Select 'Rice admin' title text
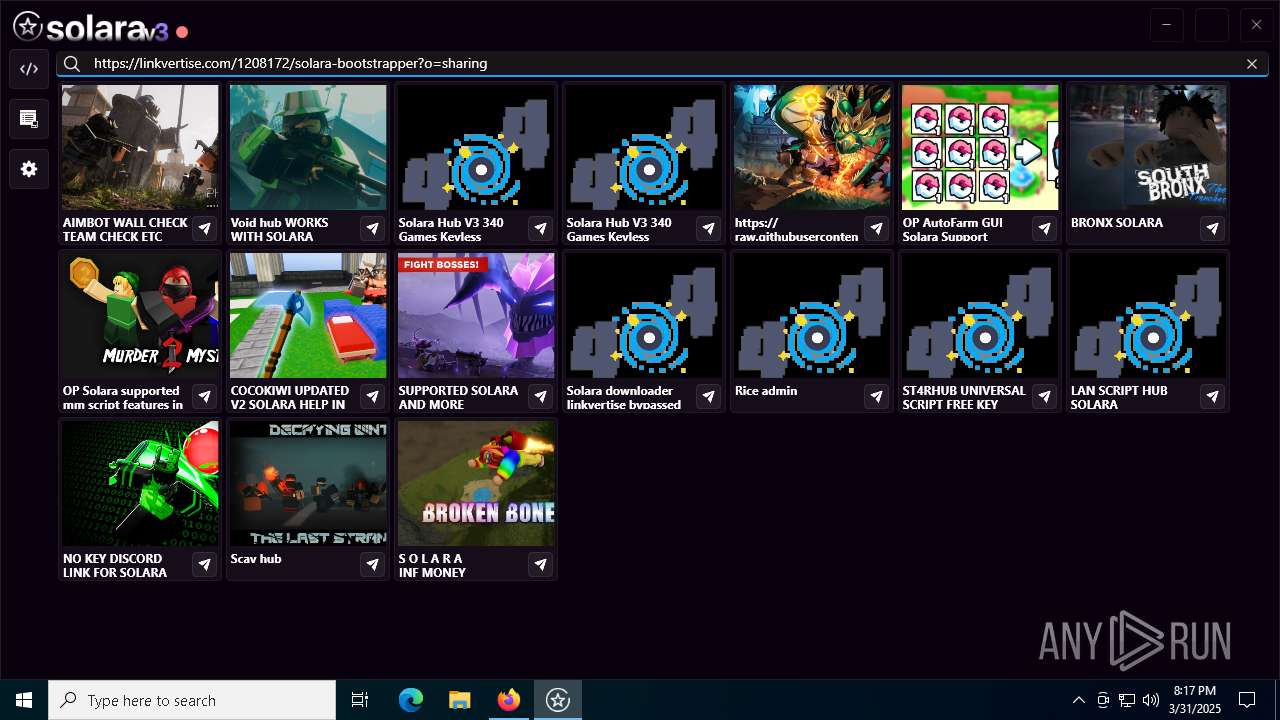Viewport: 1280px width, 720px height. pyautogui.click(x=766, y=391)
